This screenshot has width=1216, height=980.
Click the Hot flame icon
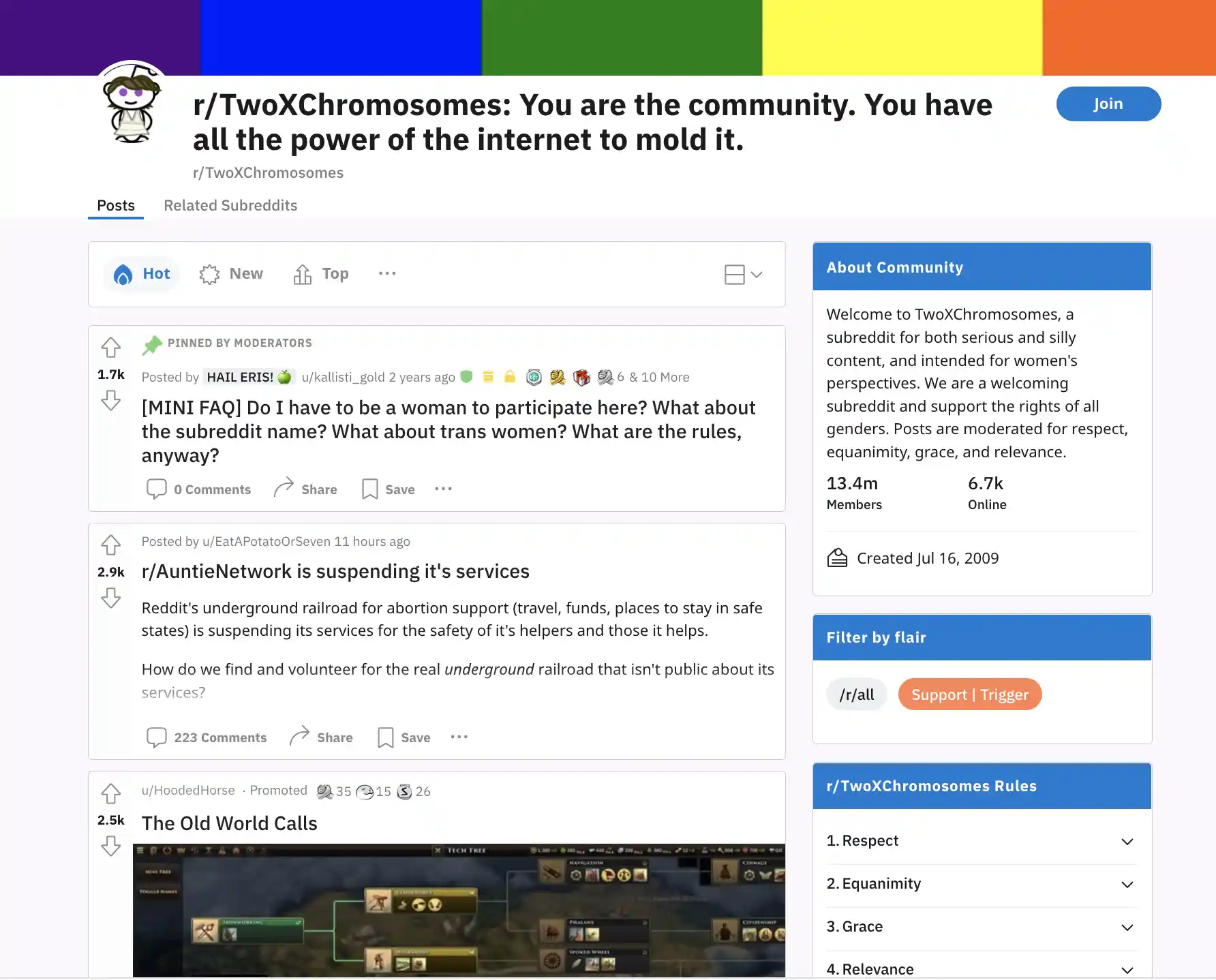pyautogui.click(x=123, y=274)
